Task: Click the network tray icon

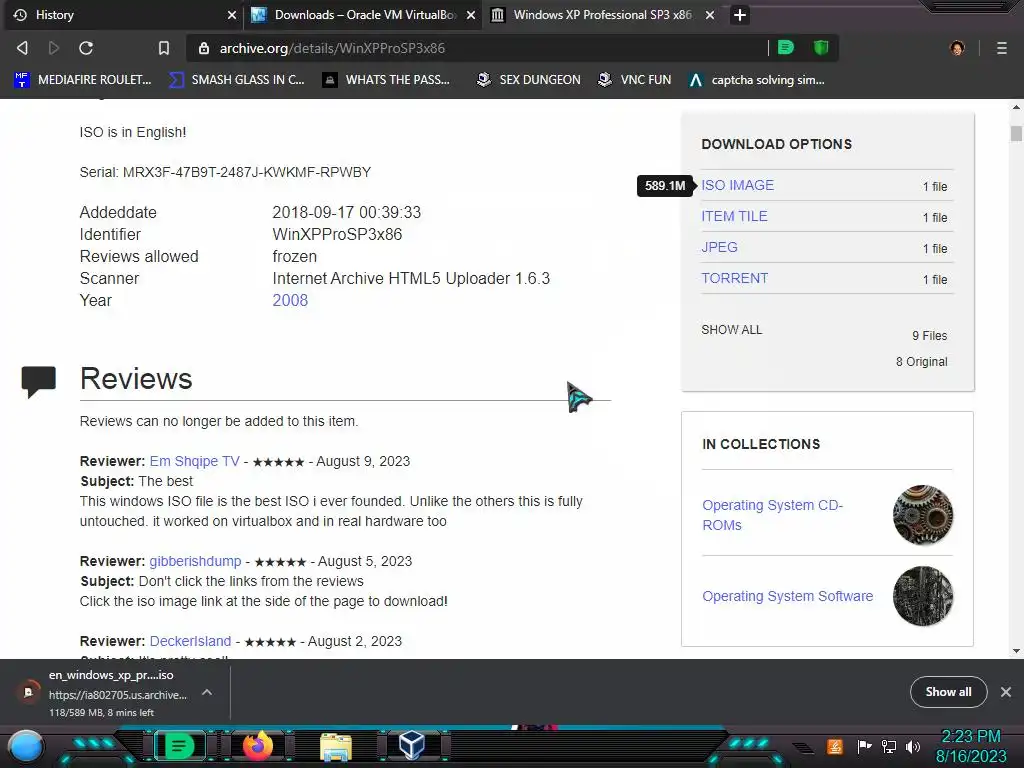Action: (x=889, y=746)
